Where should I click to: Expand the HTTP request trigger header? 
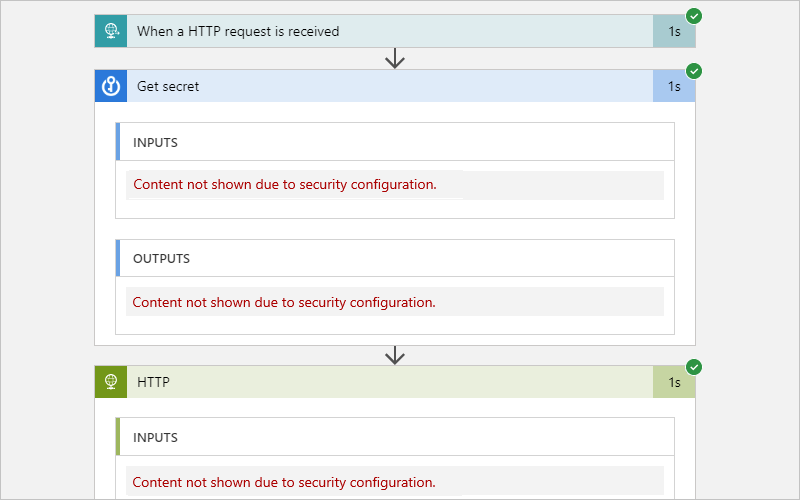click(x=390, y=31)
